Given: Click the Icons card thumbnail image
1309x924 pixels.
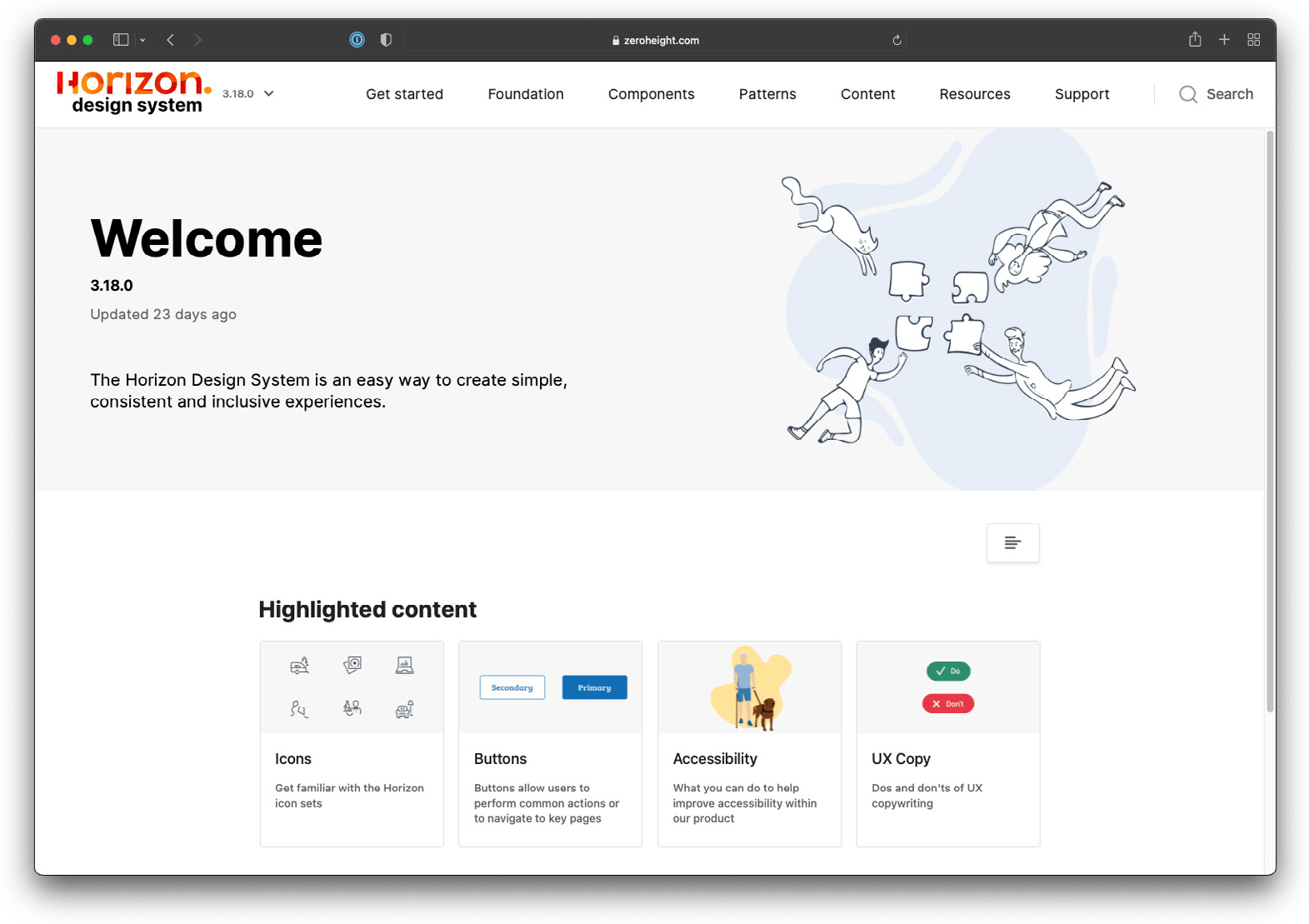Looking at the screenshot, I should [x=352, y=687].
